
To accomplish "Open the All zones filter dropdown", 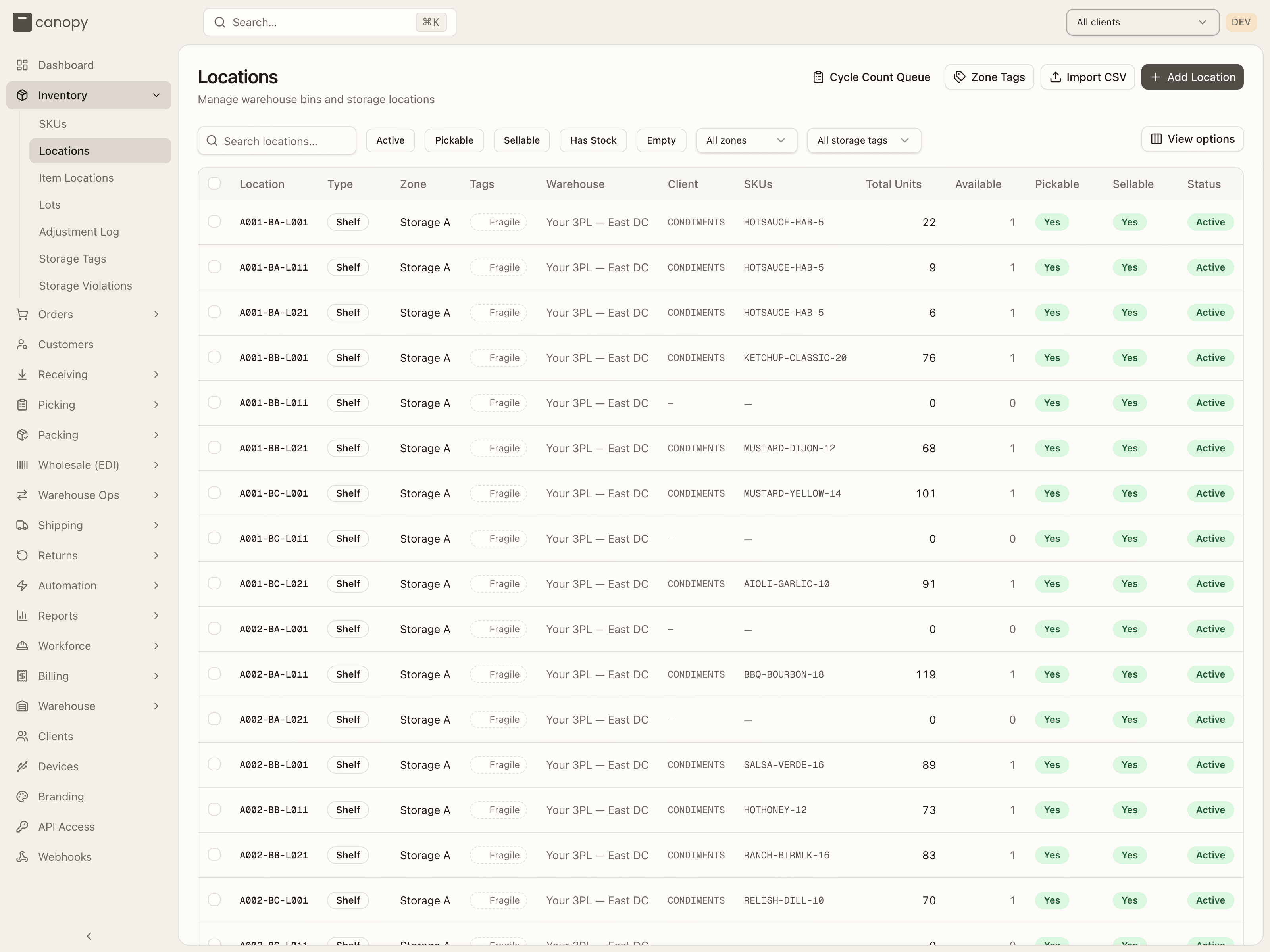I will (x=746, y=140).
